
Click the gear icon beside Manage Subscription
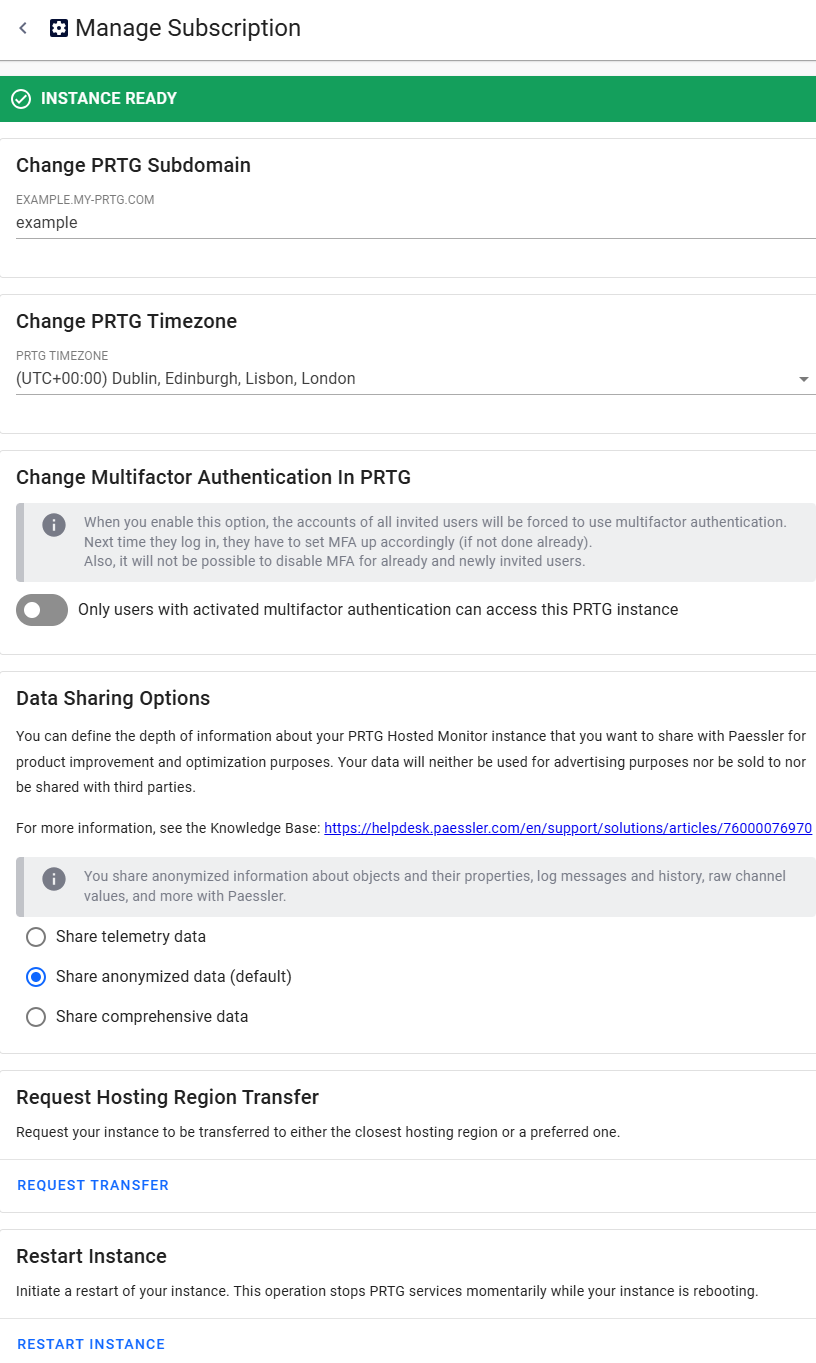pos(59,29)
